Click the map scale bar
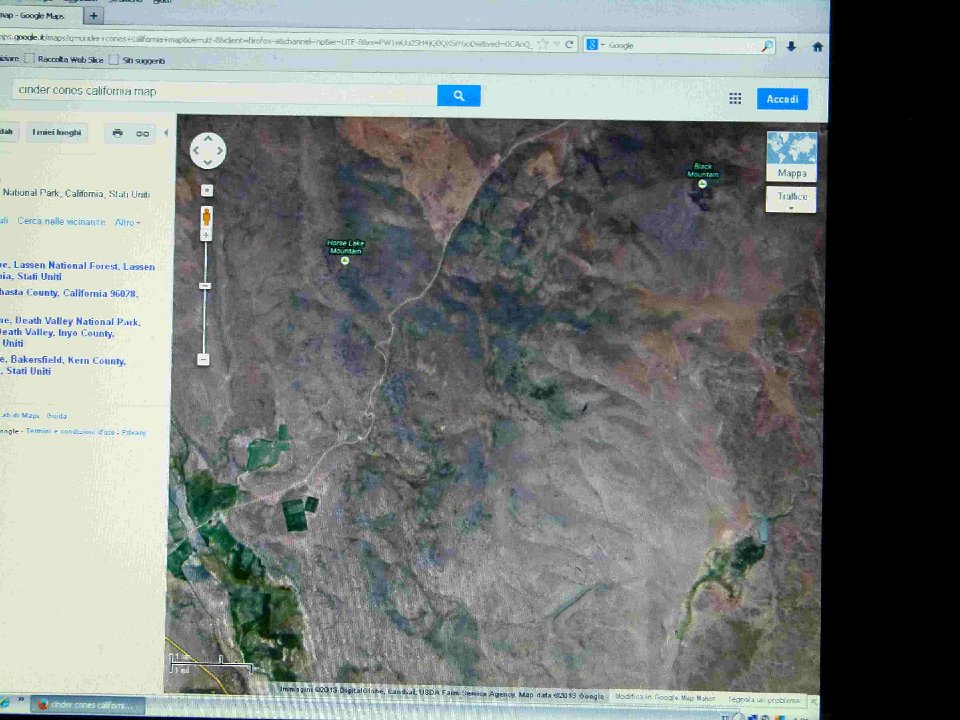Viewport: 960px width, 720px height. (211, 665)
